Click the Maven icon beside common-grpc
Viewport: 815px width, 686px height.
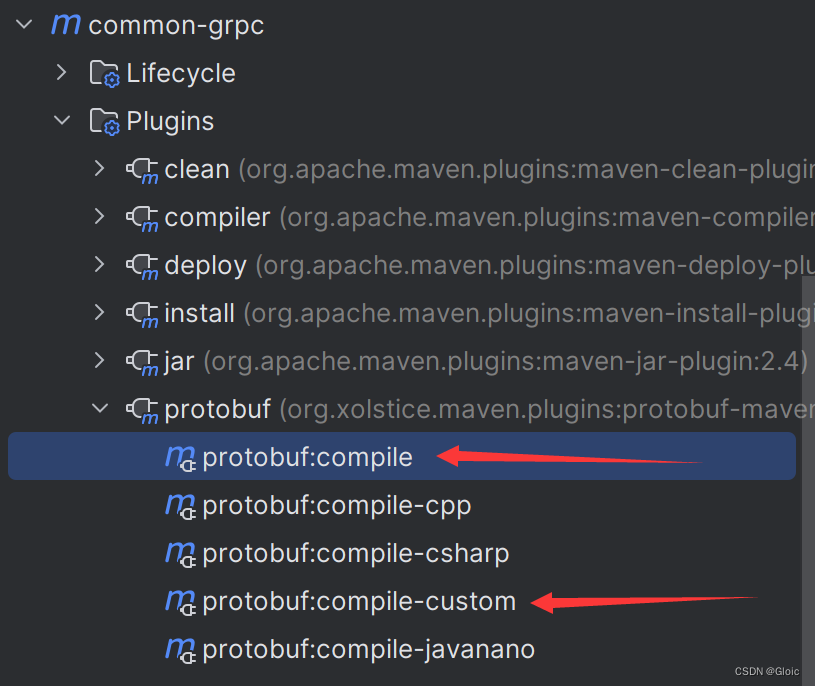pos(64,24)
